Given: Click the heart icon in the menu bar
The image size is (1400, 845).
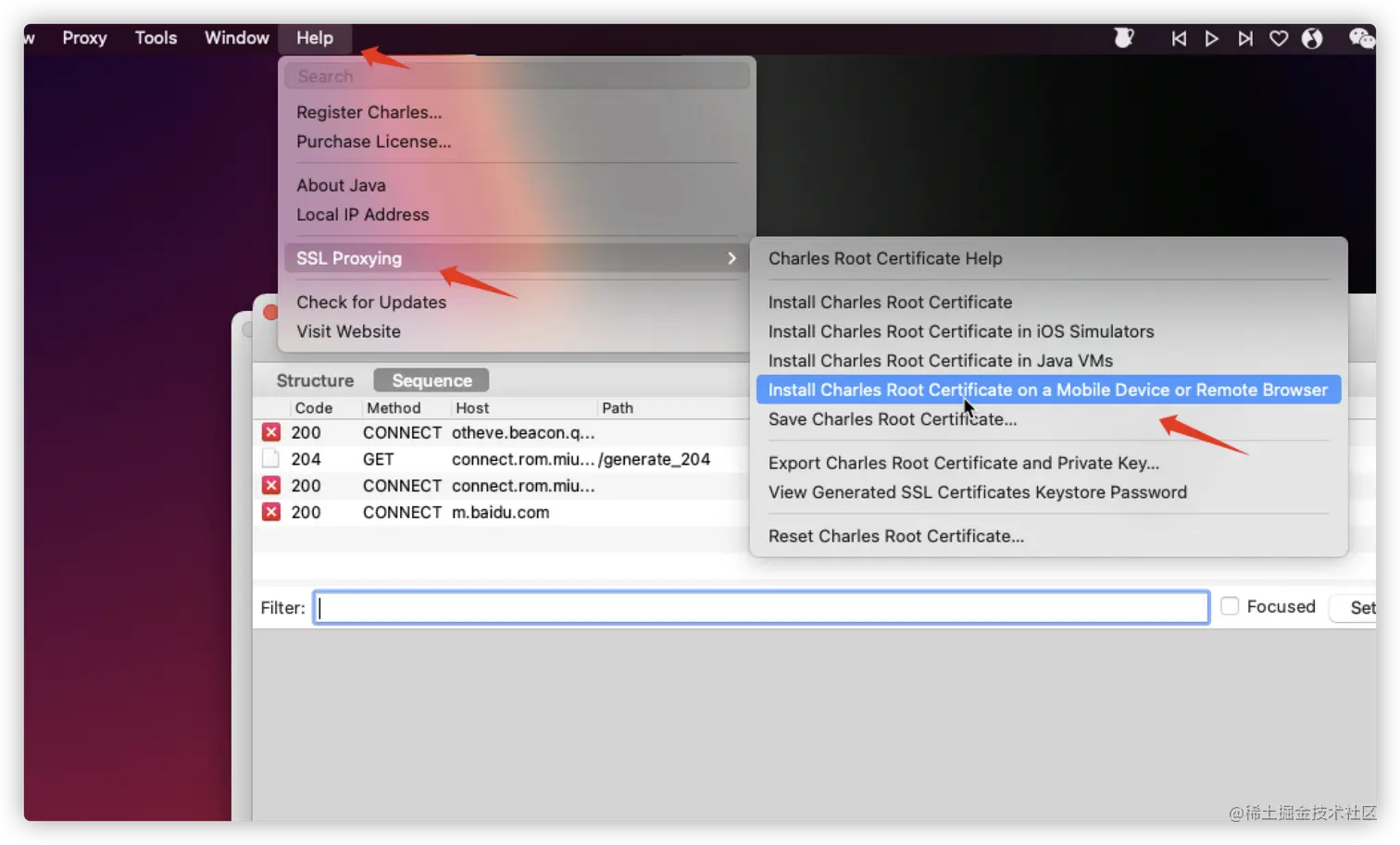Looking at the screenshot, I should pyautogui.click(x=1279, y=39).
